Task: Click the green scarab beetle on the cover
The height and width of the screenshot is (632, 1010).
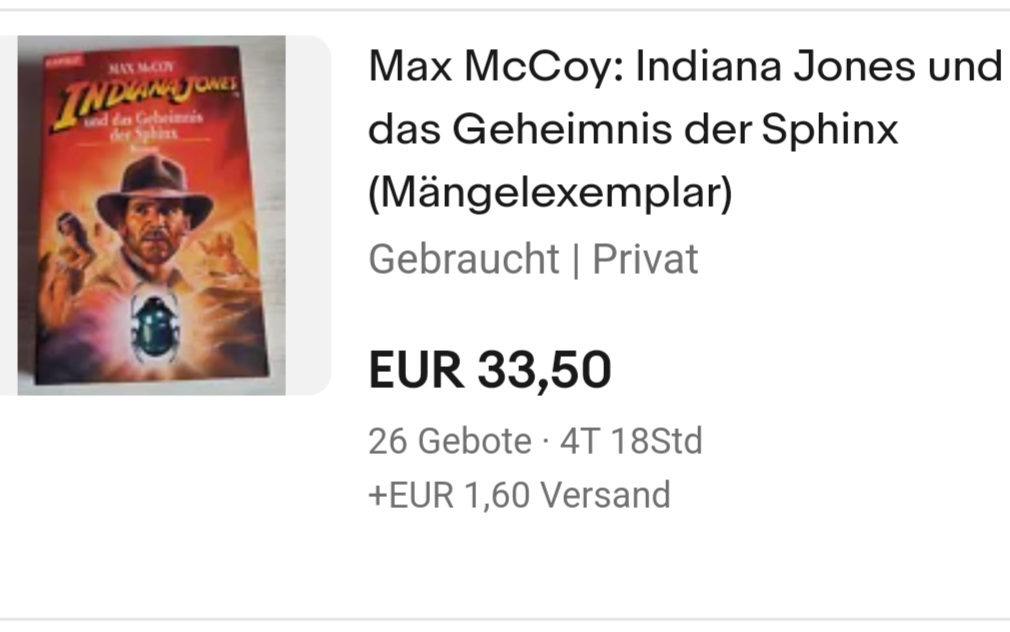Action: 153,328
